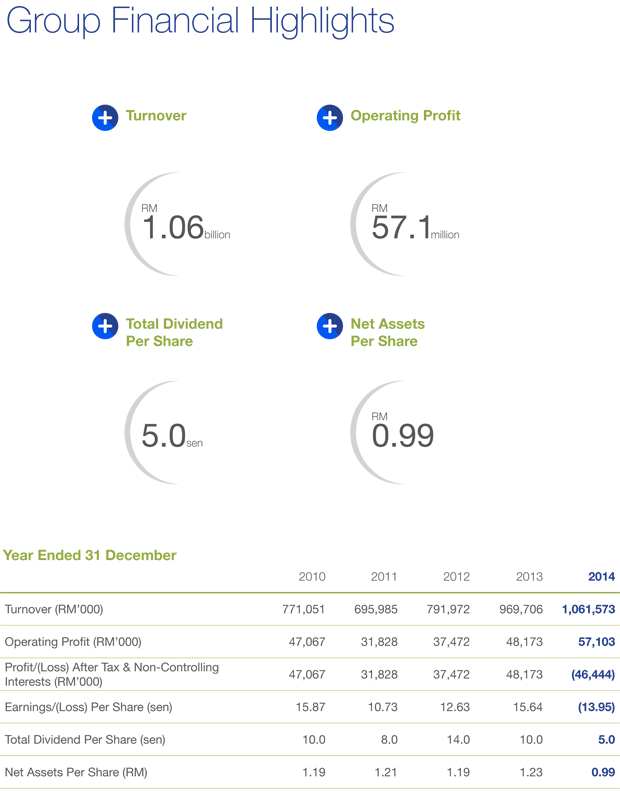Screen dimensions: 620x791
Task: Expand the Operating Profit plus icon
Action: point(329,117)
